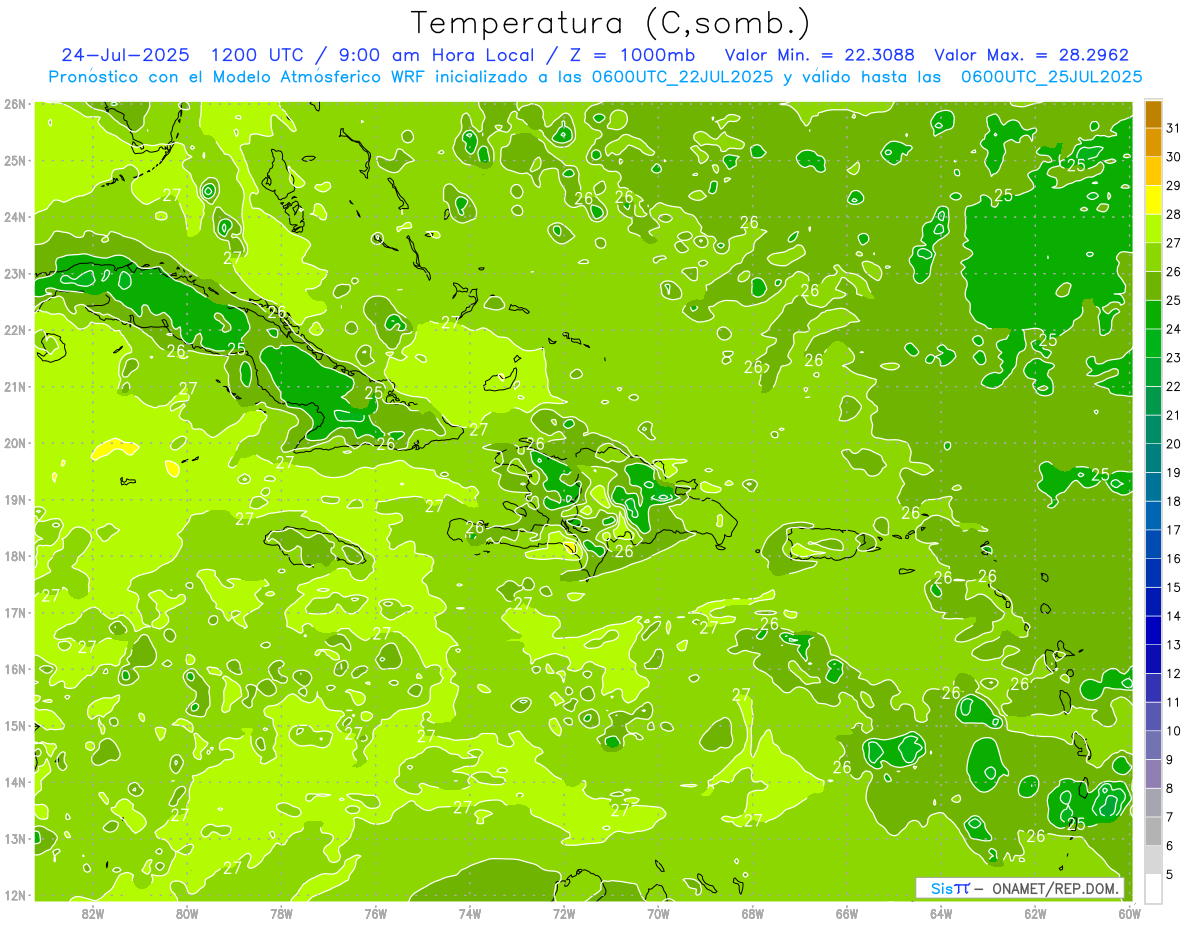Click the purple swatch between 9 and 10
The width and height of the screenshot is (1200, 927).
tap(1153, 745)
